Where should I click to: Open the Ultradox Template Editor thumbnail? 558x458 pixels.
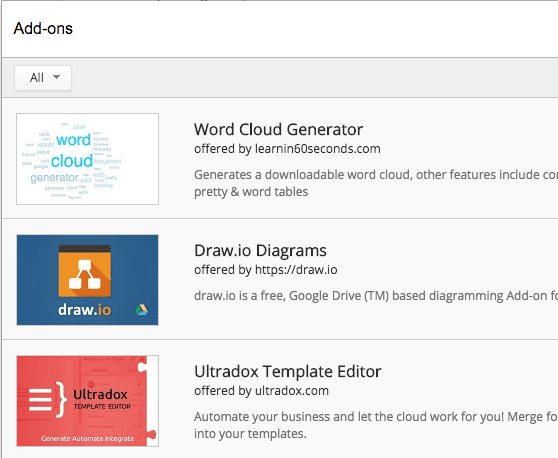88,401
